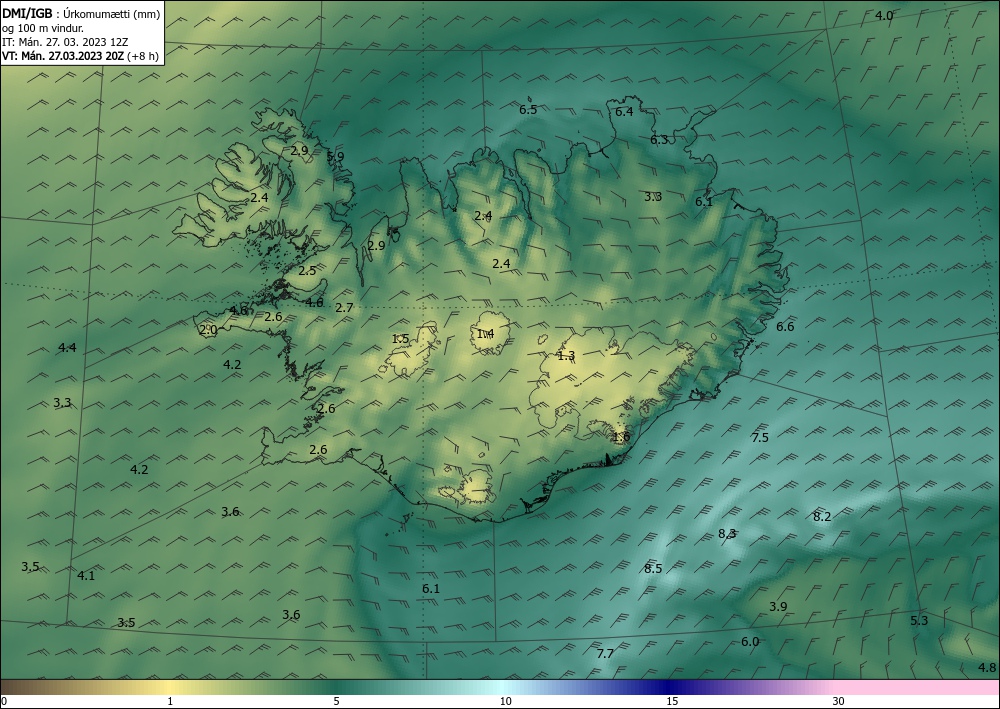
Task: Select the 4.1 value label
Action: (x=86, y=576)
